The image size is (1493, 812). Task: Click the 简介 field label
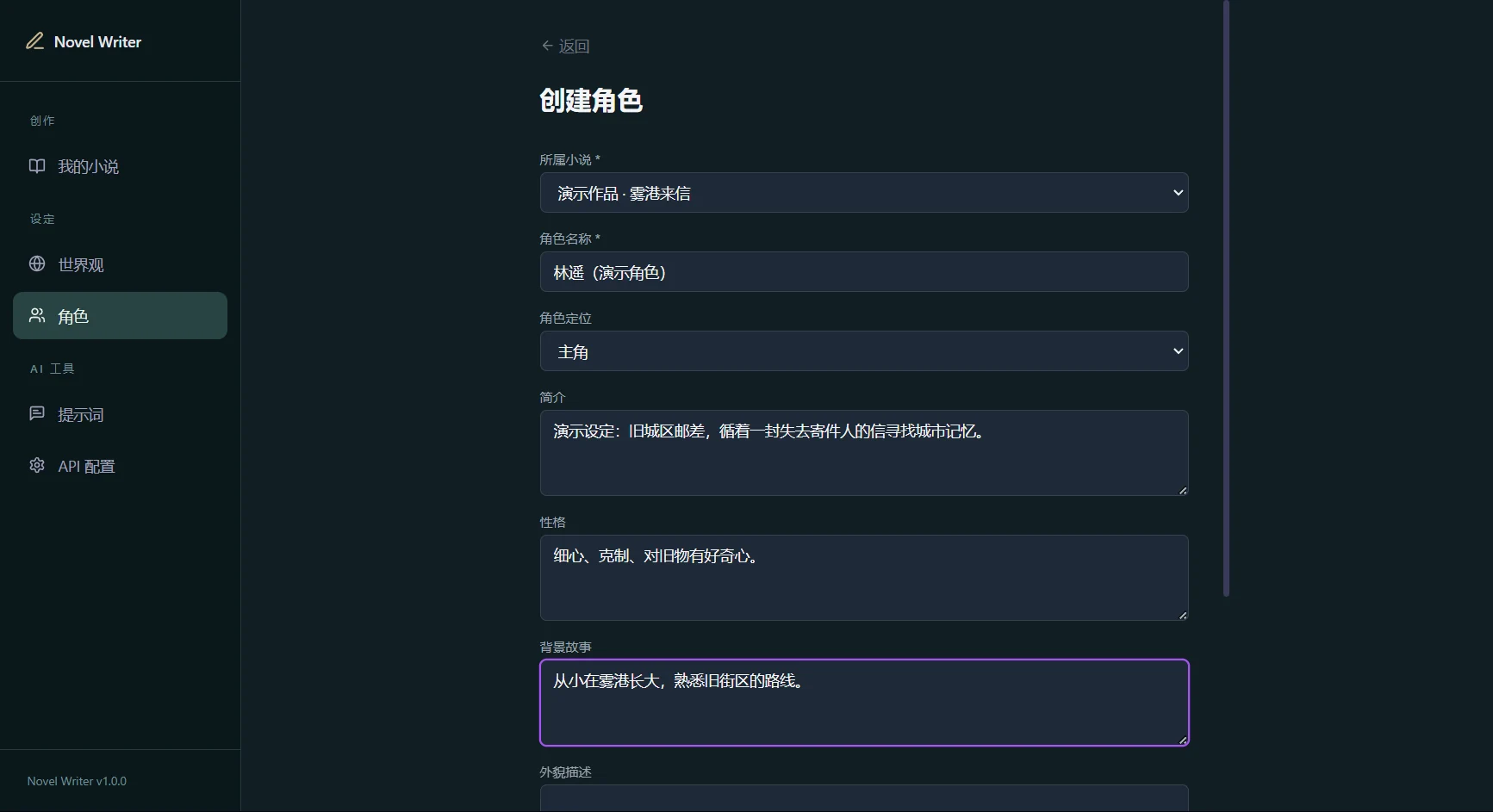553,397
